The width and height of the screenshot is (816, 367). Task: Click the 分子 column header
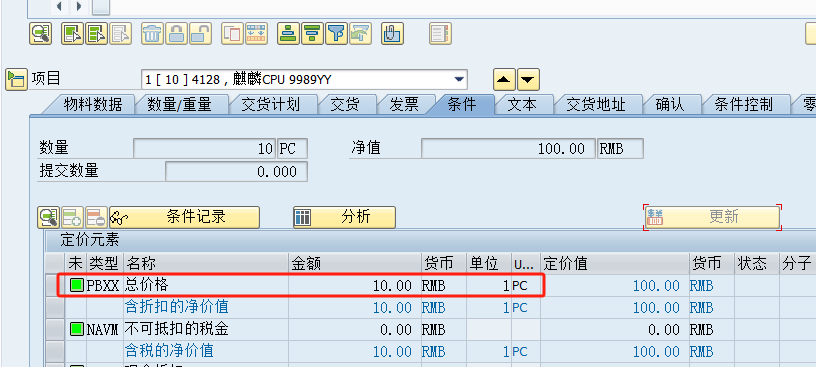797,263
